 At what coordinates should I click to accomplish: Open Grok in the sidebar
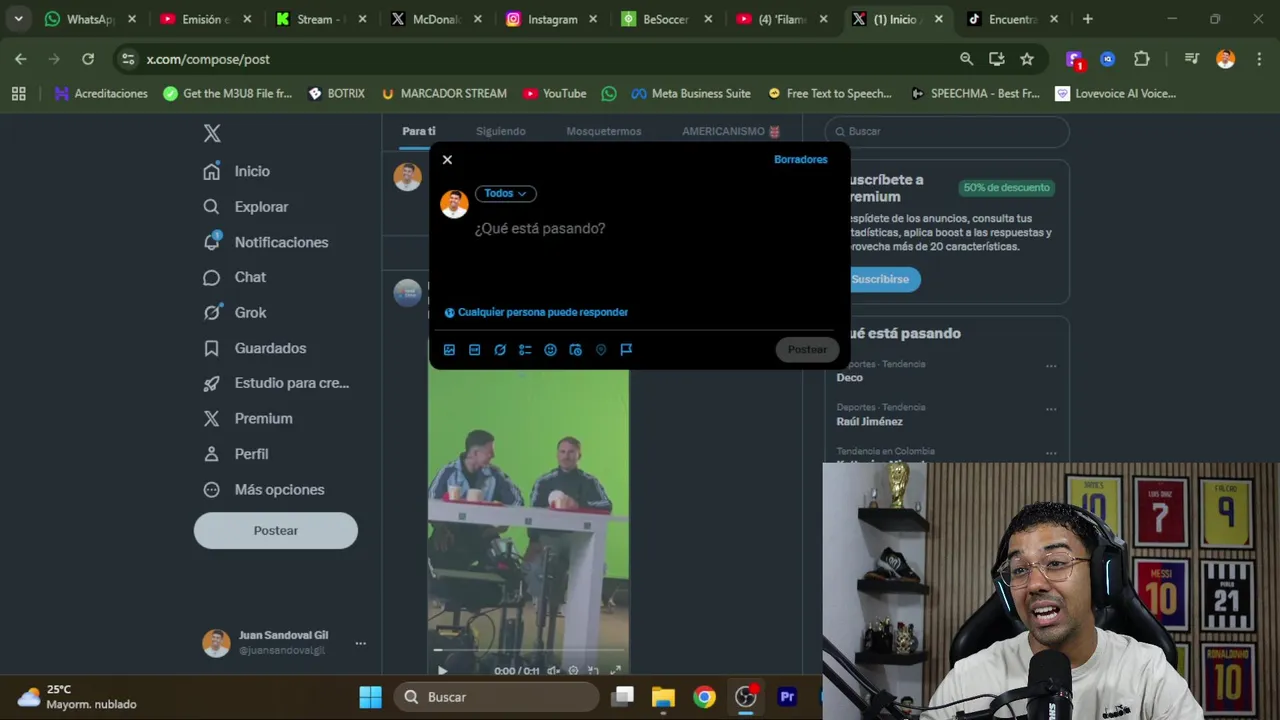point(235,312)
